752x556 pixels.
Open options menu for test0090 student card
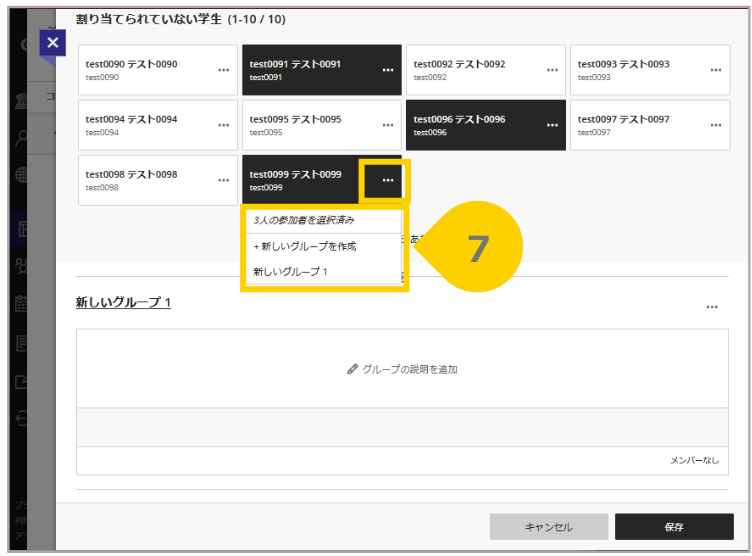pyautogui.click(x=223, y=70)
